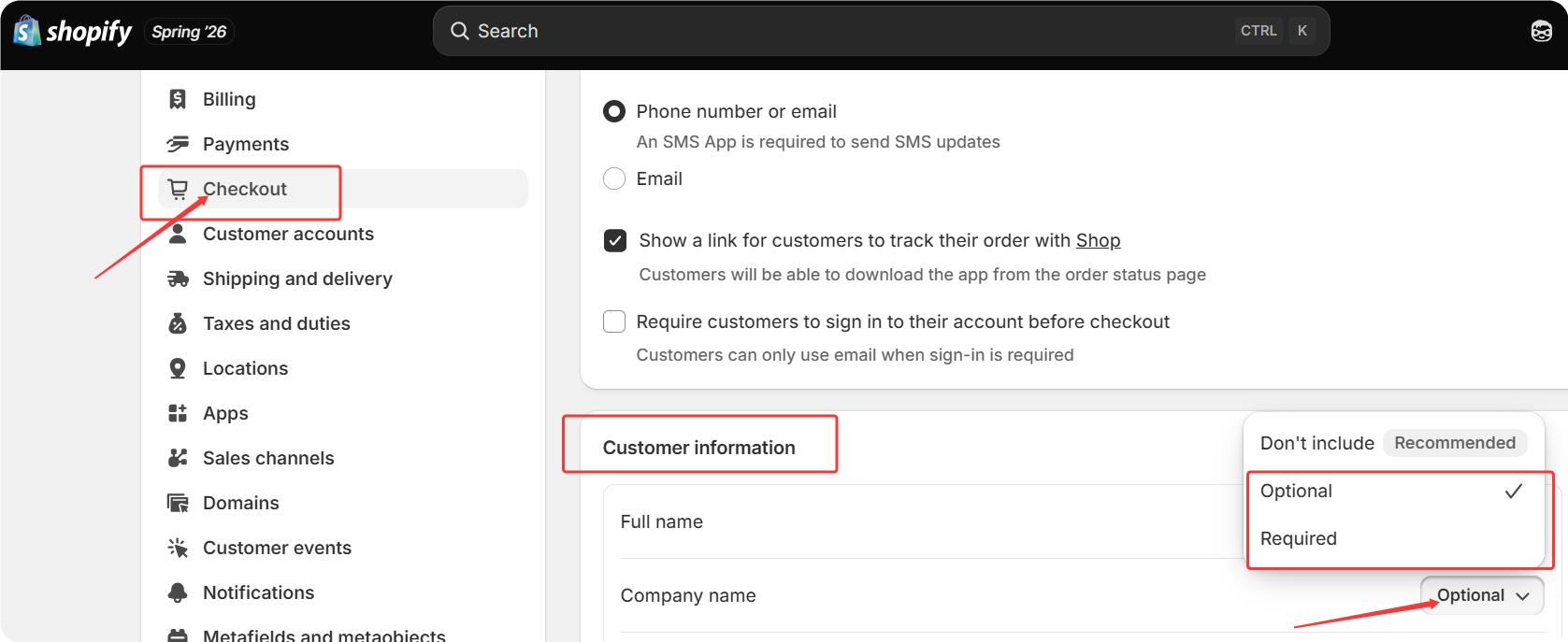Click the Customer events icon
Viewport: 1568px width, 642px height.
click(178, 548)
